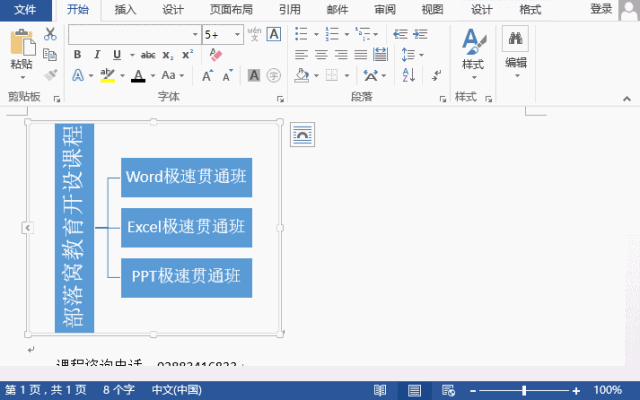Viewport: 640px width, 400px height.
Task: Apply bullet list
Action: (x=301, y=34)
